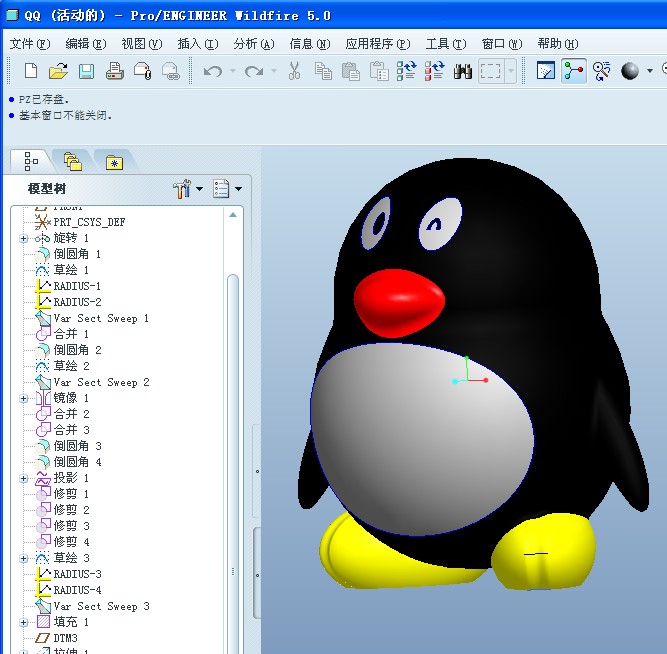Open dropdown next to selection box icon
The width and height of the screenshot is (667, 654).
511,71
